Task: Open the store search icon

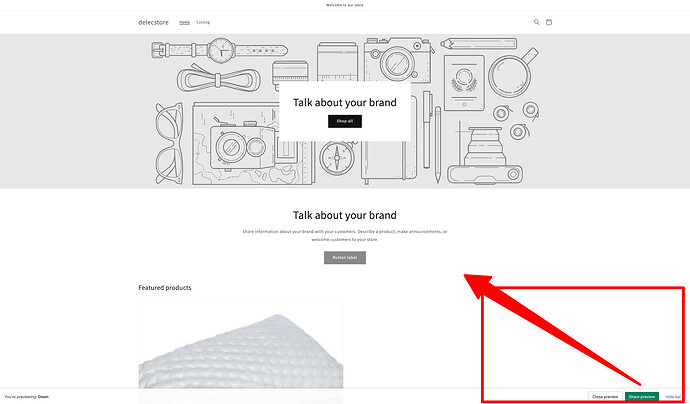Action: click(x=536, y=22)
